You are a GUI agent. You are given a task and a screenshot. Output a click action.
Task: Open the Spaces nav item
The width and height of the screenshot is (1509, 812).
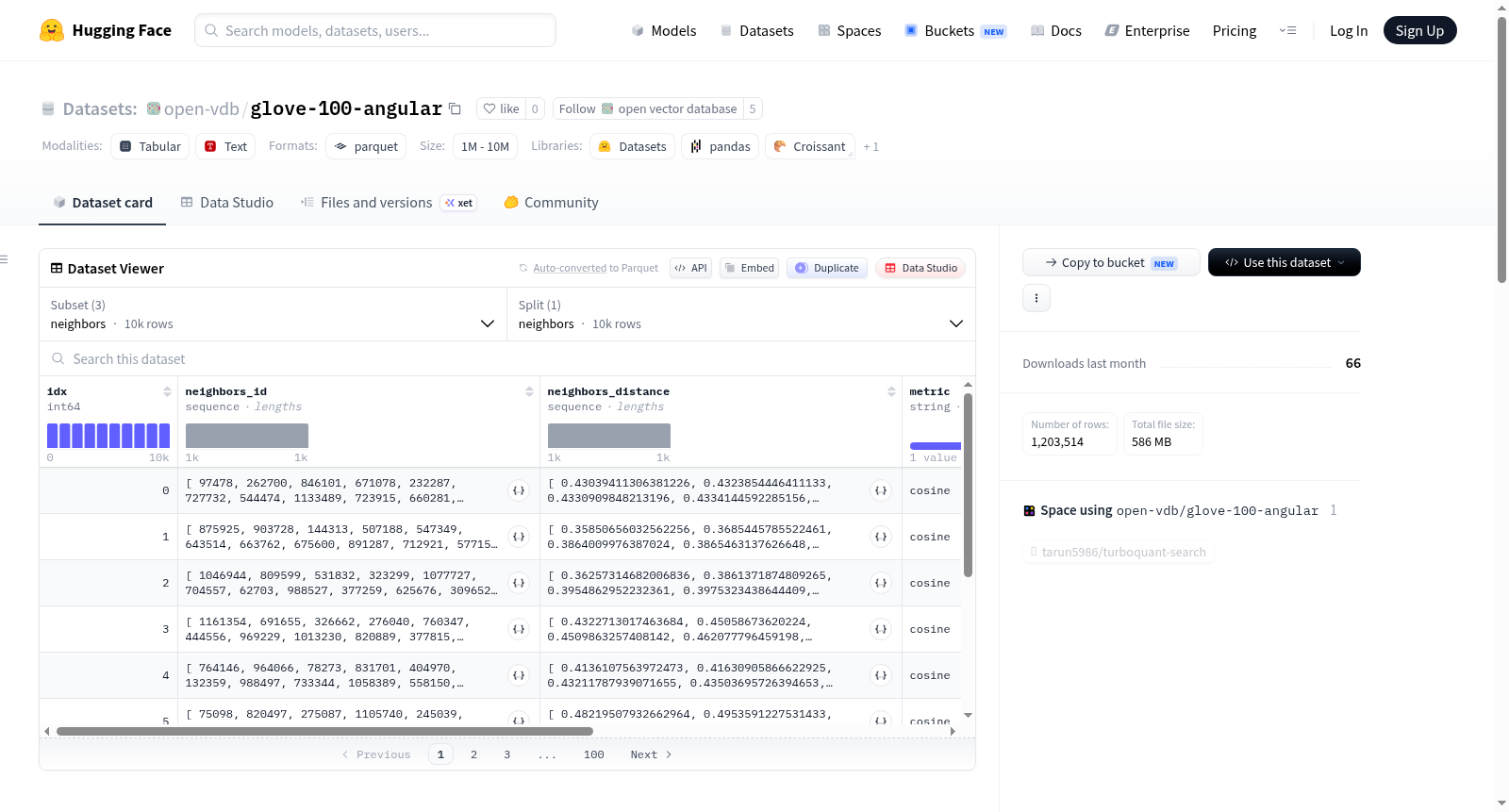coord(850,30)
